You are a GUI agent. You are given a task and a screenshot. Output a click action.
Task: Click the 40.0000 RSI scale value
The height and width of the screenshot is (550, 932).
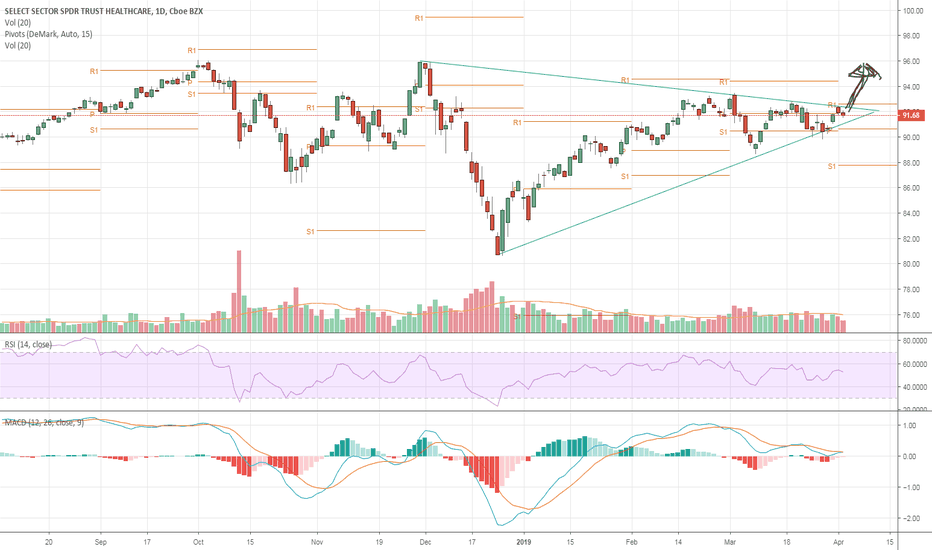pos(915,387)
